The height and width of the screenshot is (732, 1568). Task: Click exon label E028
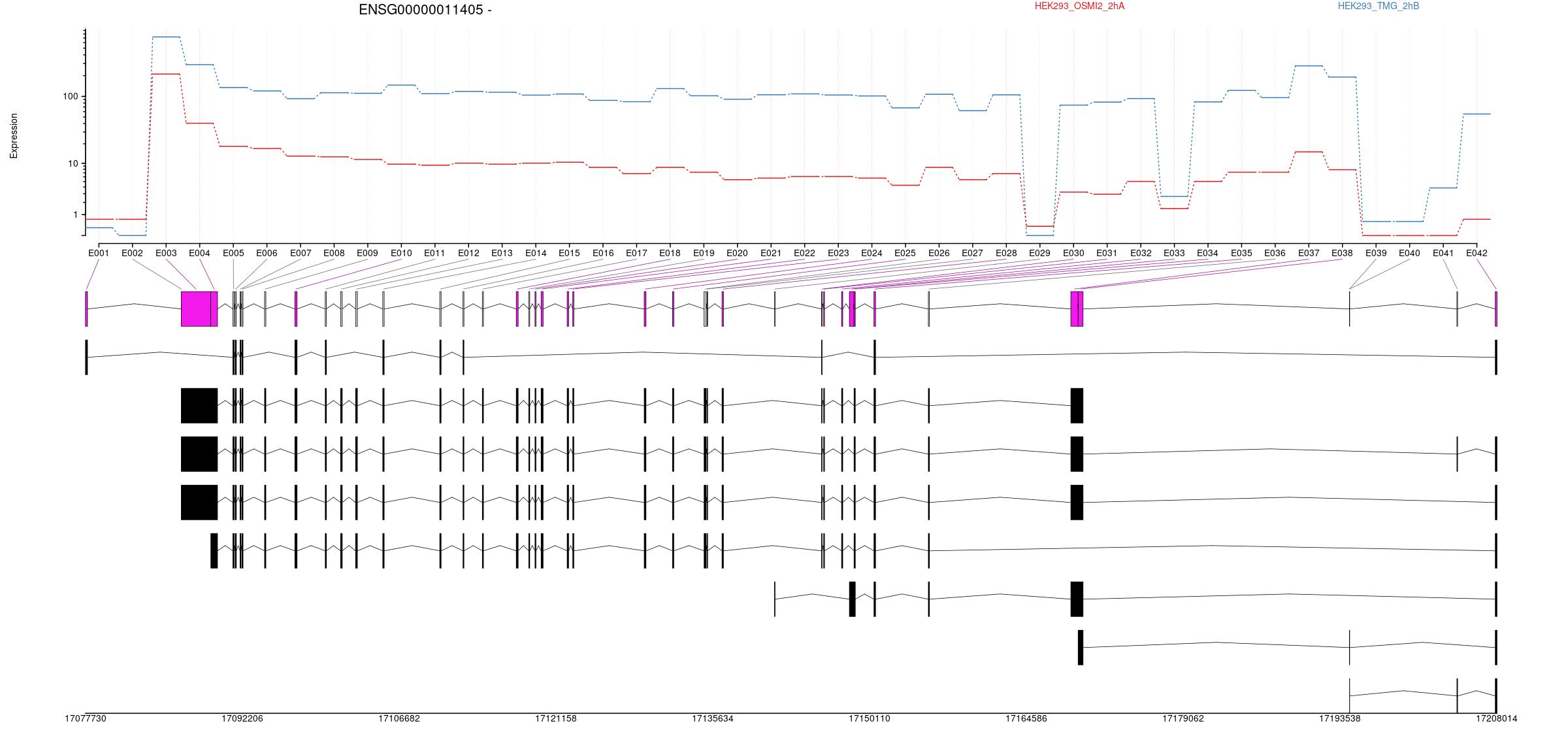[x=1006, y=253]
